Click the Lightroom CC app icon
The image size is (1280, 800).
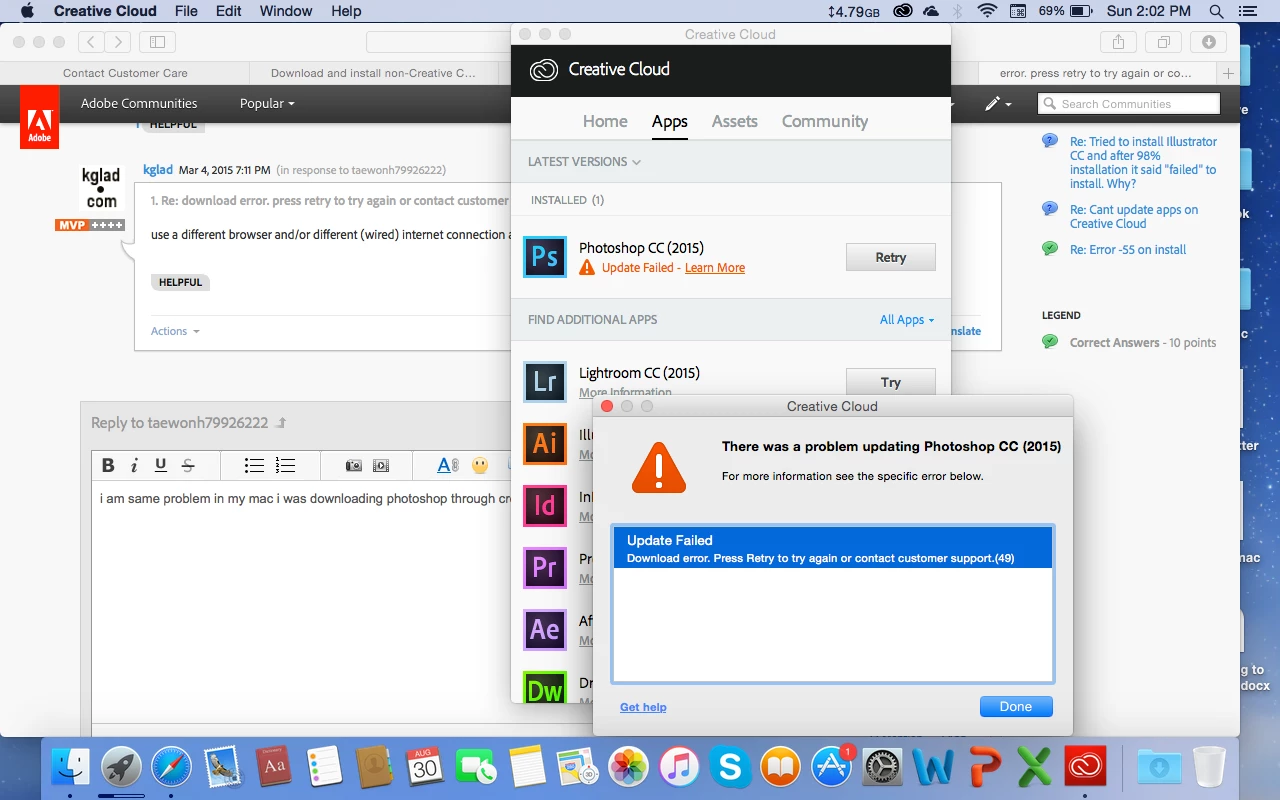pos(545,382)
